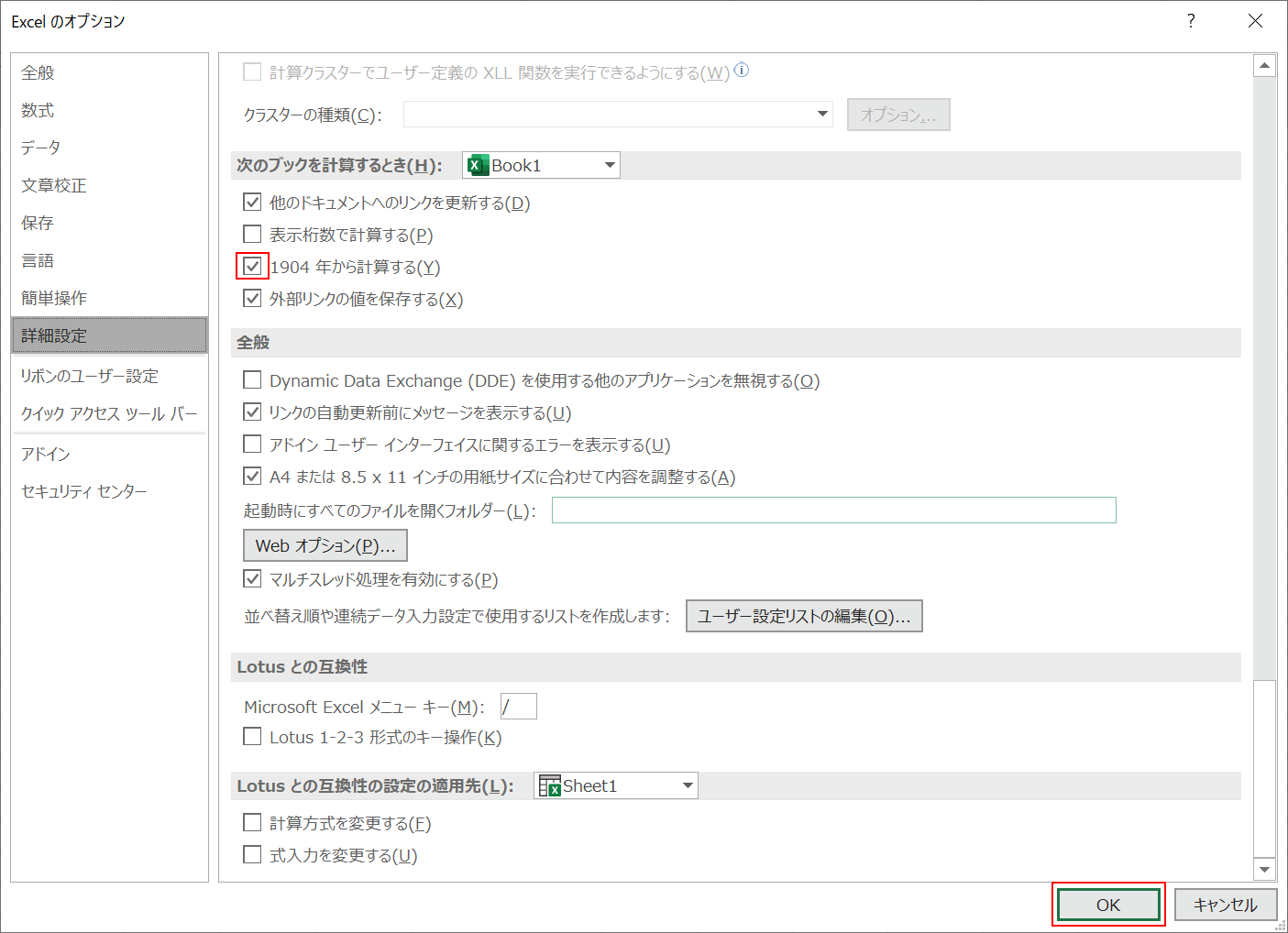
Task: Click the Excel icon next to Sheet1
Action: click(x=552, y=785)
